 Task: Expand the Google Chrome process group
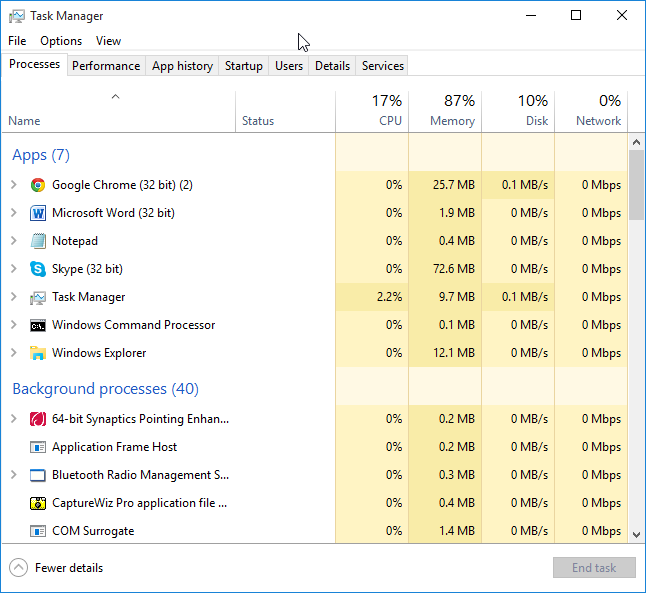coord(14,185)
